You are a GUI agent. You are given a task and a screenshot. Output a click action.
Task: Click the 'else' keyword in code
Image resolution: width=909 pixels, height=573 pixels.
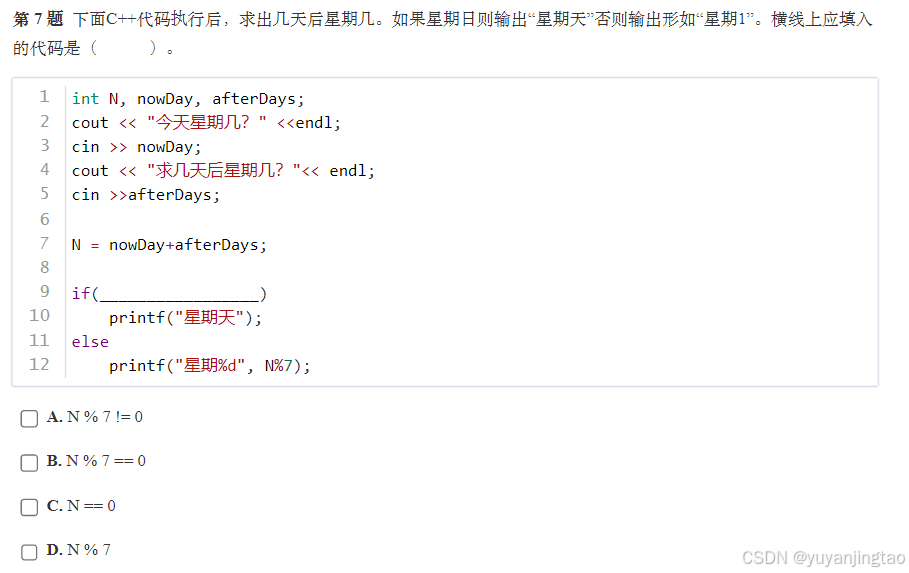coord(90,342)
